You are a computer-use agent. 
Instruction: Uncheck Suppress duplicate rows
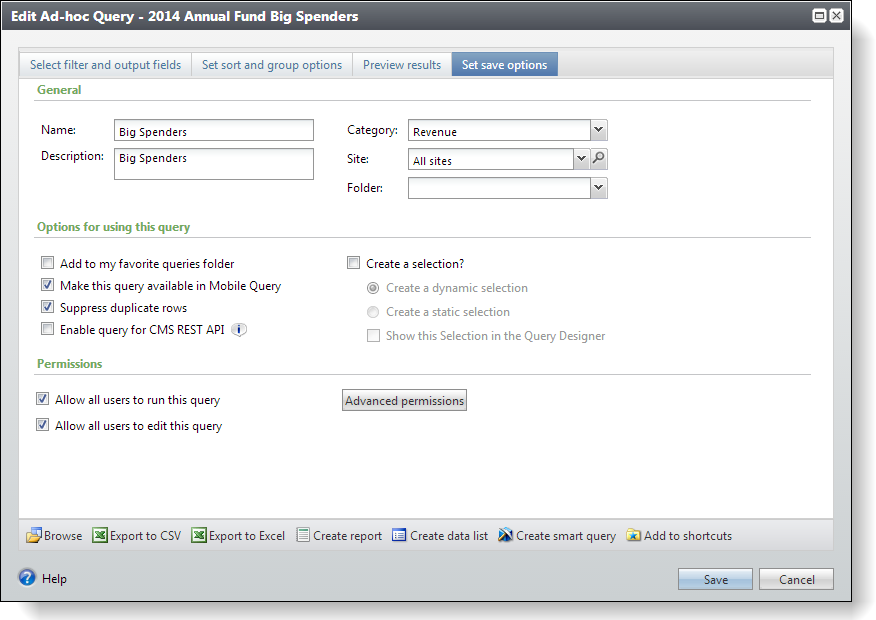(x=47, y=307)
